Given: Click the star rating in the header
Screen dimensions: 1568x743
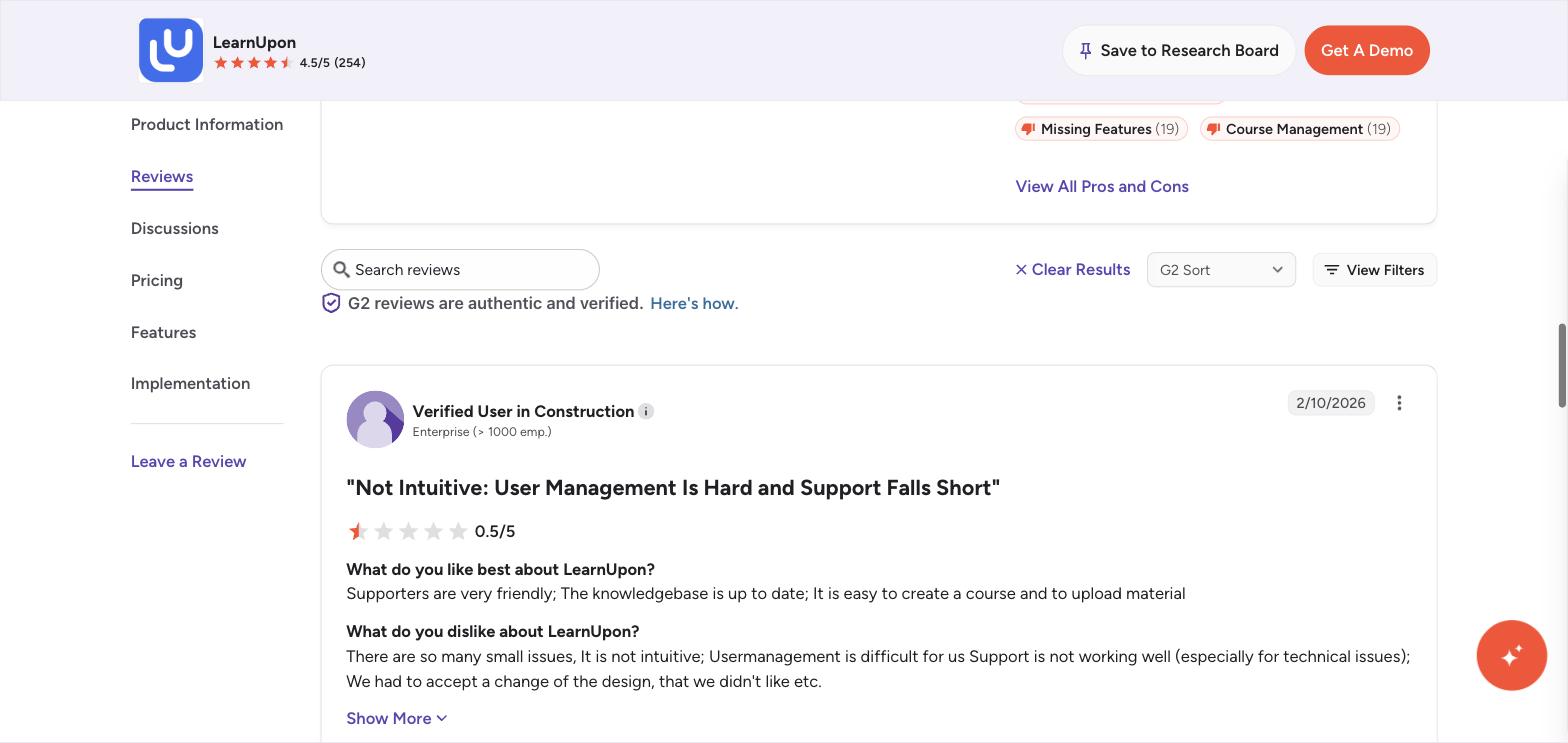Looking at the screenshot, I should click(x=254, y=63).
